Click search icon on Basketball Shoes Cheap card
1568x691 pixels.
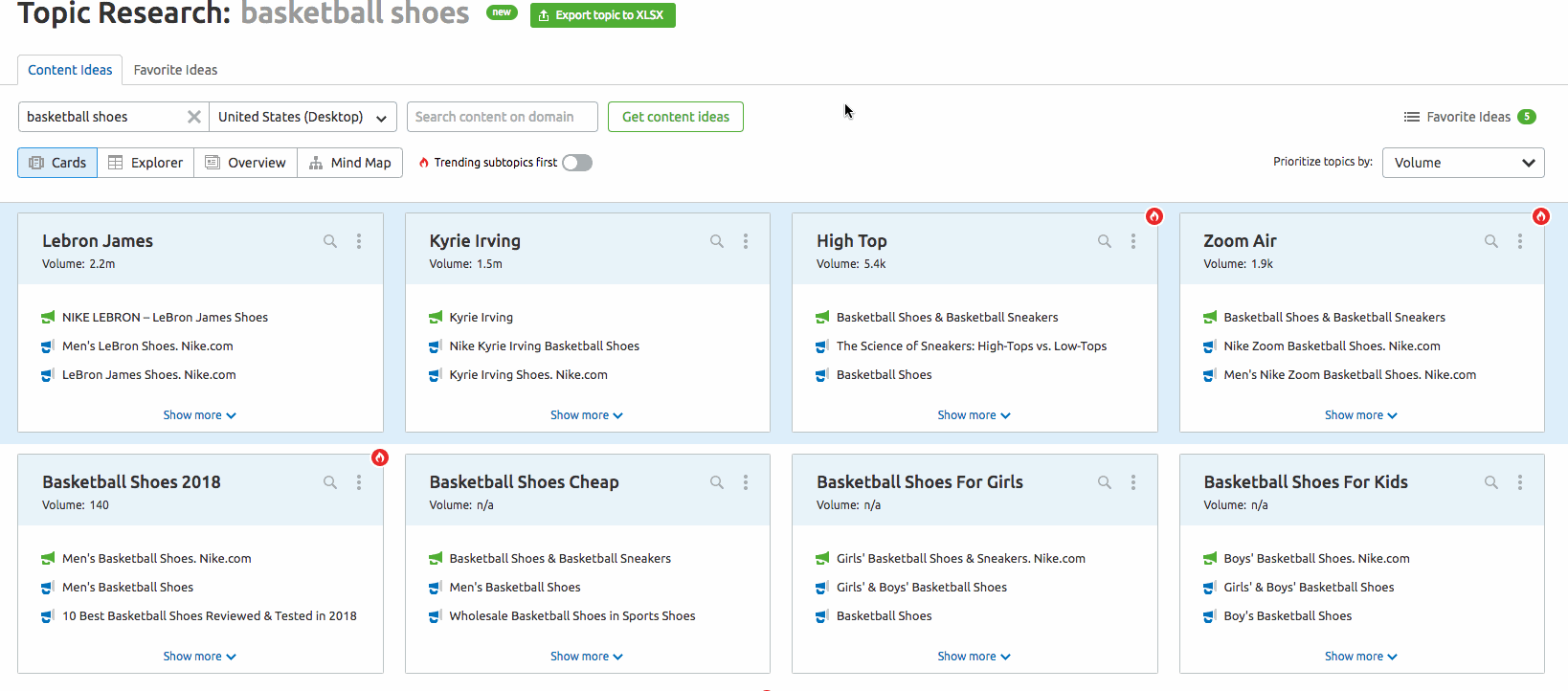717,482
